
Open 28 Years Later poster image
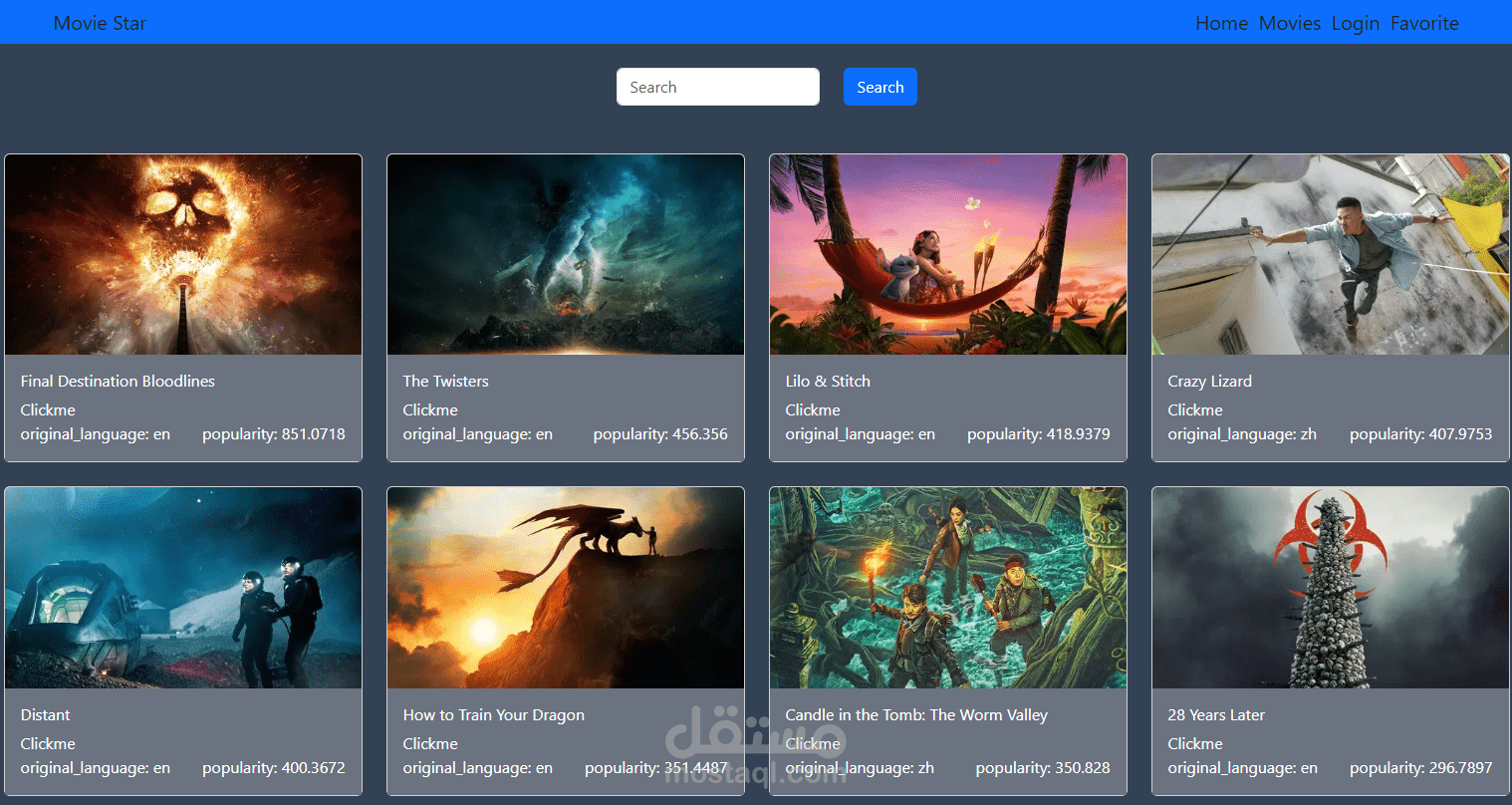1331,588
